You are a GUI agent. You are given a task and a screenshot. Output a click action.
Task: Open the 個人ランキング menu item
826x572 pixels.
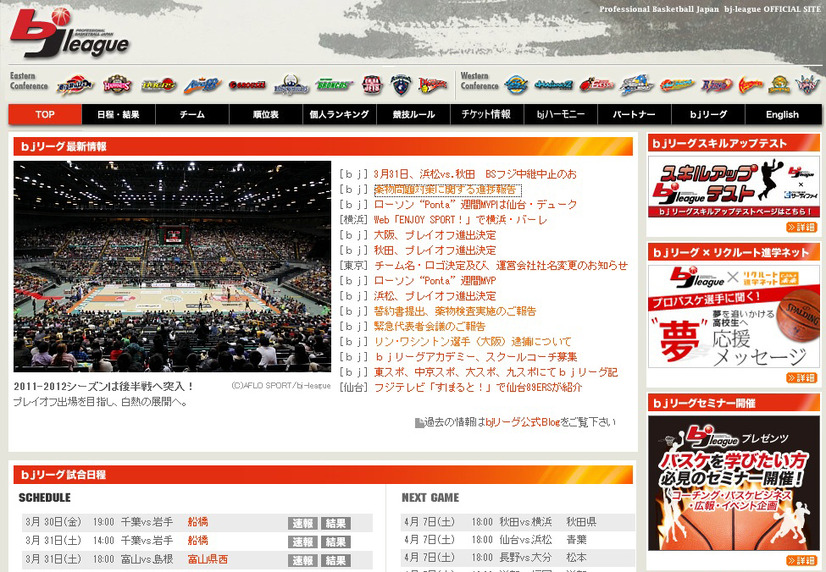340,114
